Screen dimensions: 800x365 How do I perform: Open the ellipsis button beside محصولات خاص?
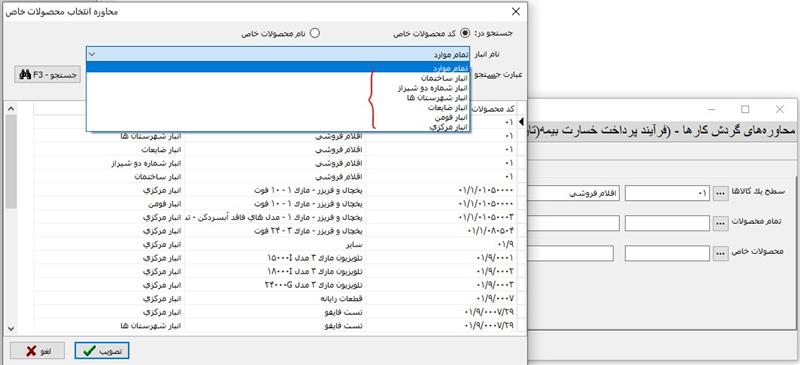click(720, 254)
